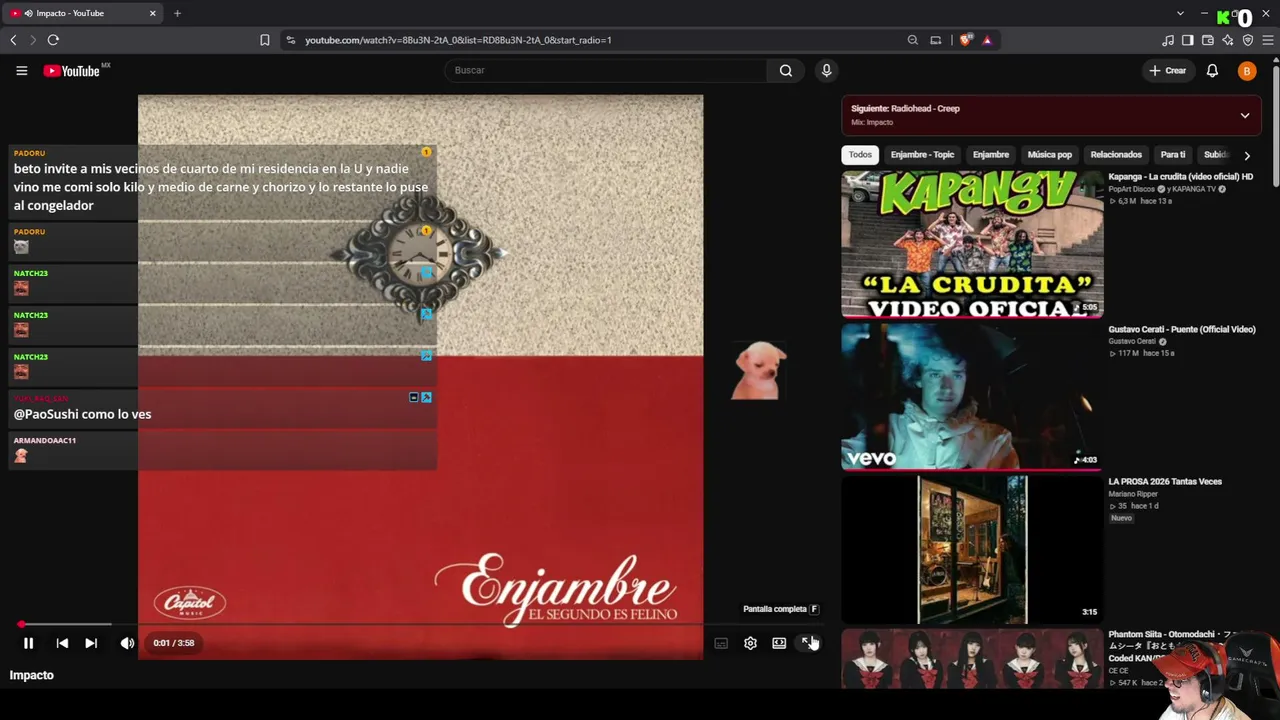Toggle full screen on the player
1280x720 pixels.
point(807,643)
